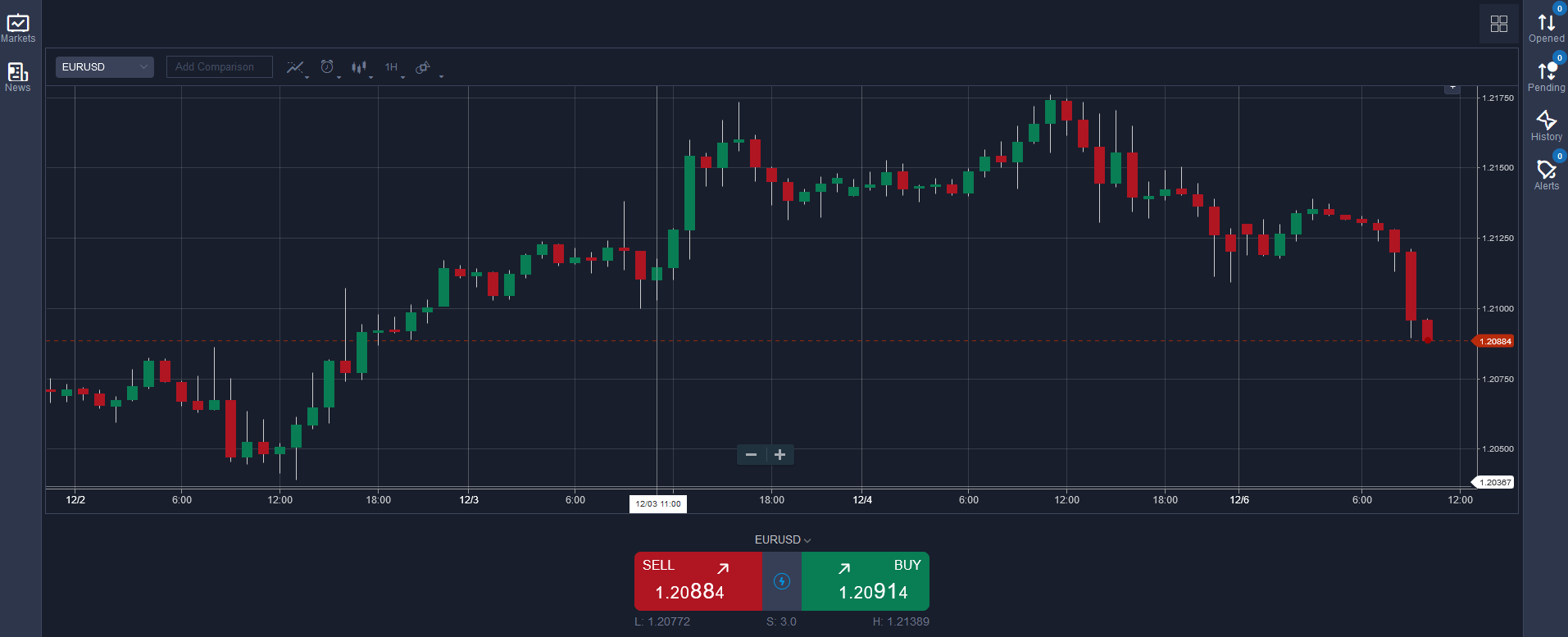Expand indicators tool dropdown arrow
The height and width of the screenshot is (637, 1568).
pos(307,77)
